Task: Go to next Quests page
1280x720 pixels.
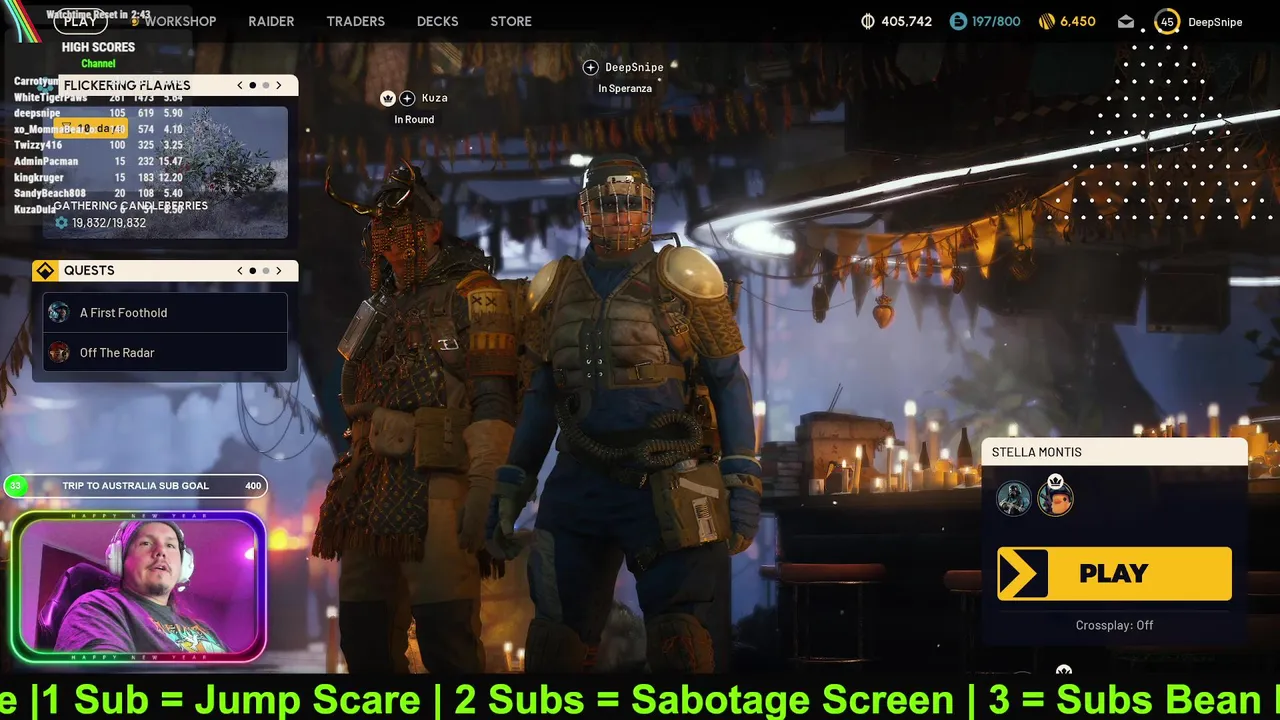Action: [x=279, y=271]
